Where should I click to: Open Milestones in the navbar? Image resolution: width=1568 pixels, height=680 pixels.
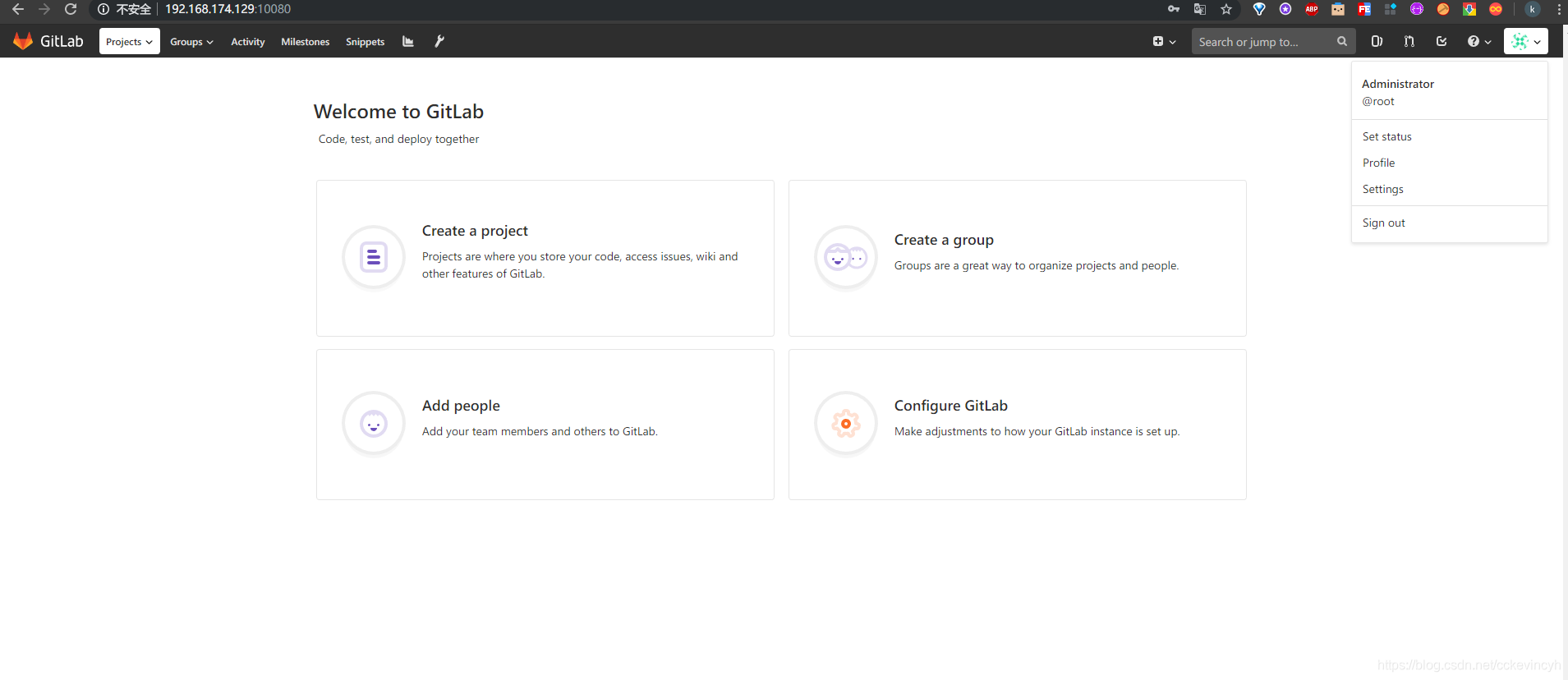(x=306, y=42)
